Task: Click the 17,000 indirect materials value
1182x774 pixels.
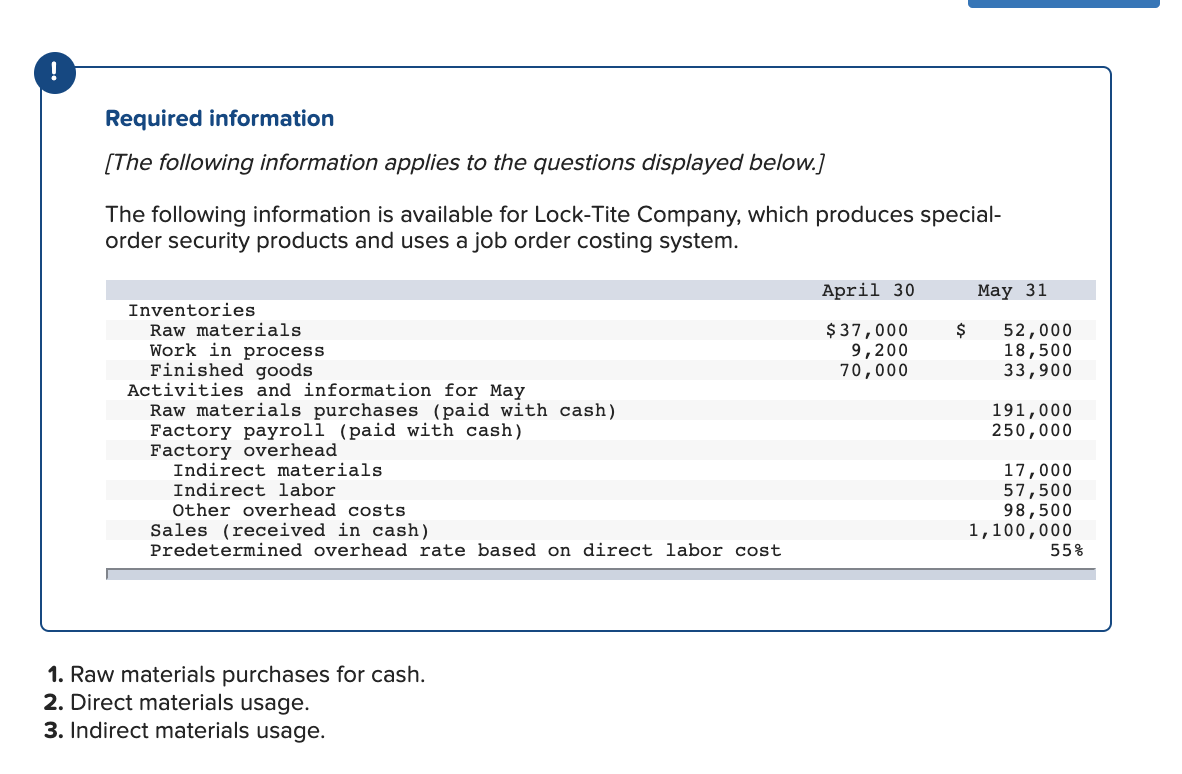Action: (1037, 470)
